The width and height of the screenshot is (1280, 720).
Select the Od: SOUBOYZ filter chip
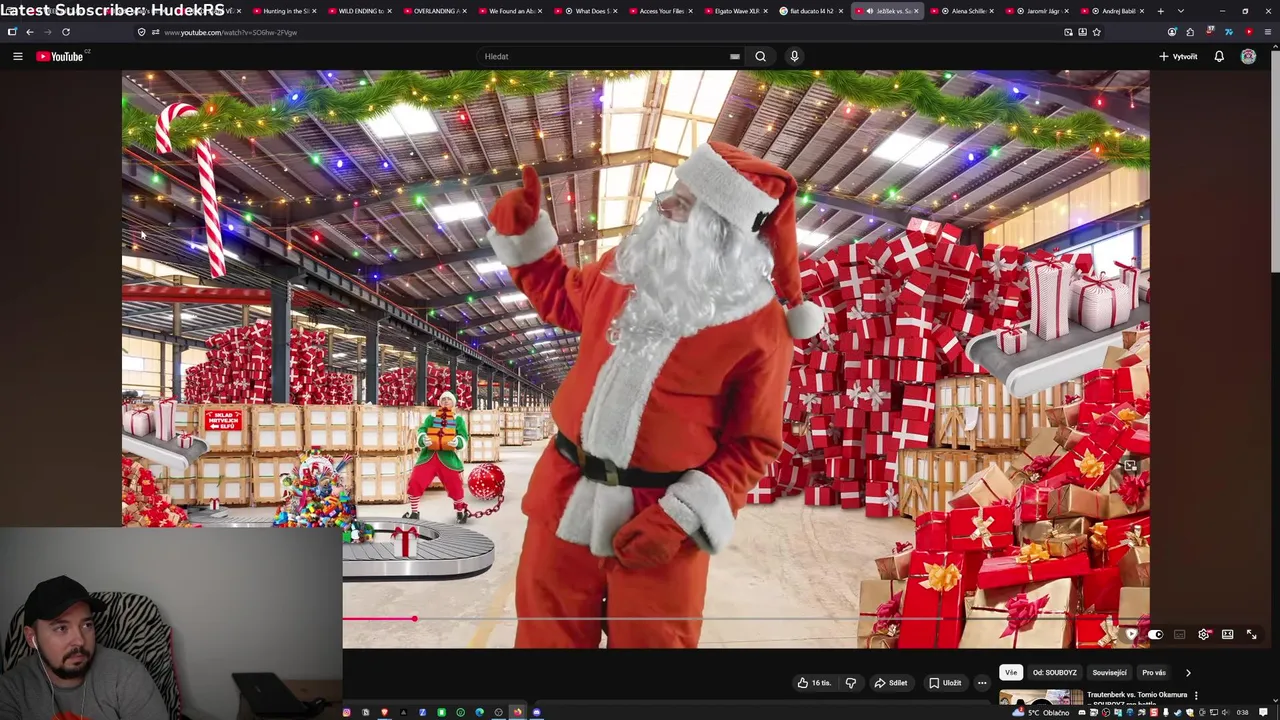(x=1055, y=673)
